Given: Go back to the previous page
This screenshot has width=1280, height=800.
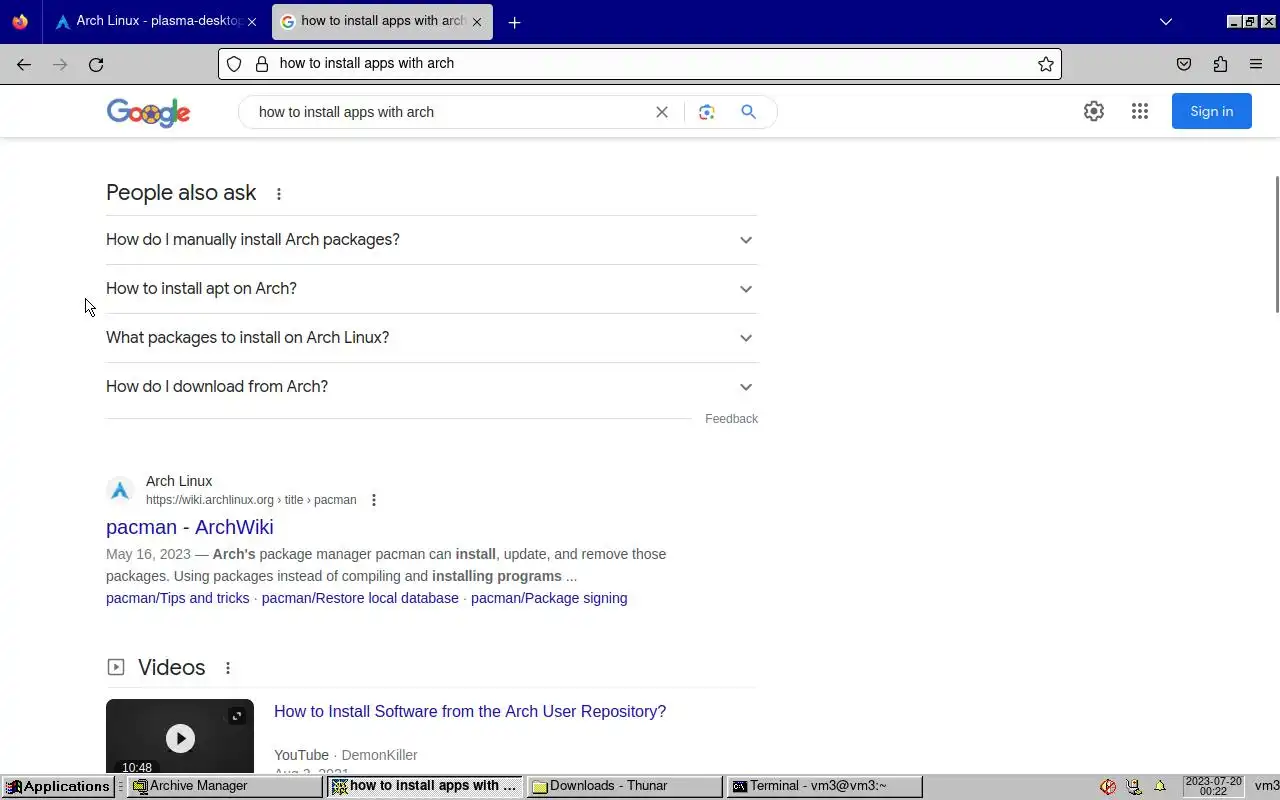Looking at the screenshot, I should pyautogui.click(x=24, y=64).
